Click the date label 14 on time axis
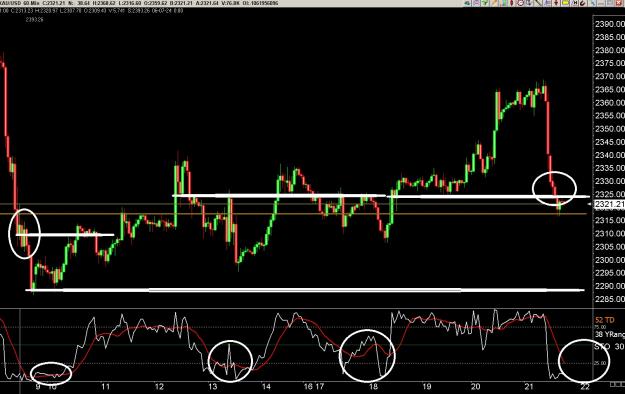625x394 pixels. tap(266, 386)
